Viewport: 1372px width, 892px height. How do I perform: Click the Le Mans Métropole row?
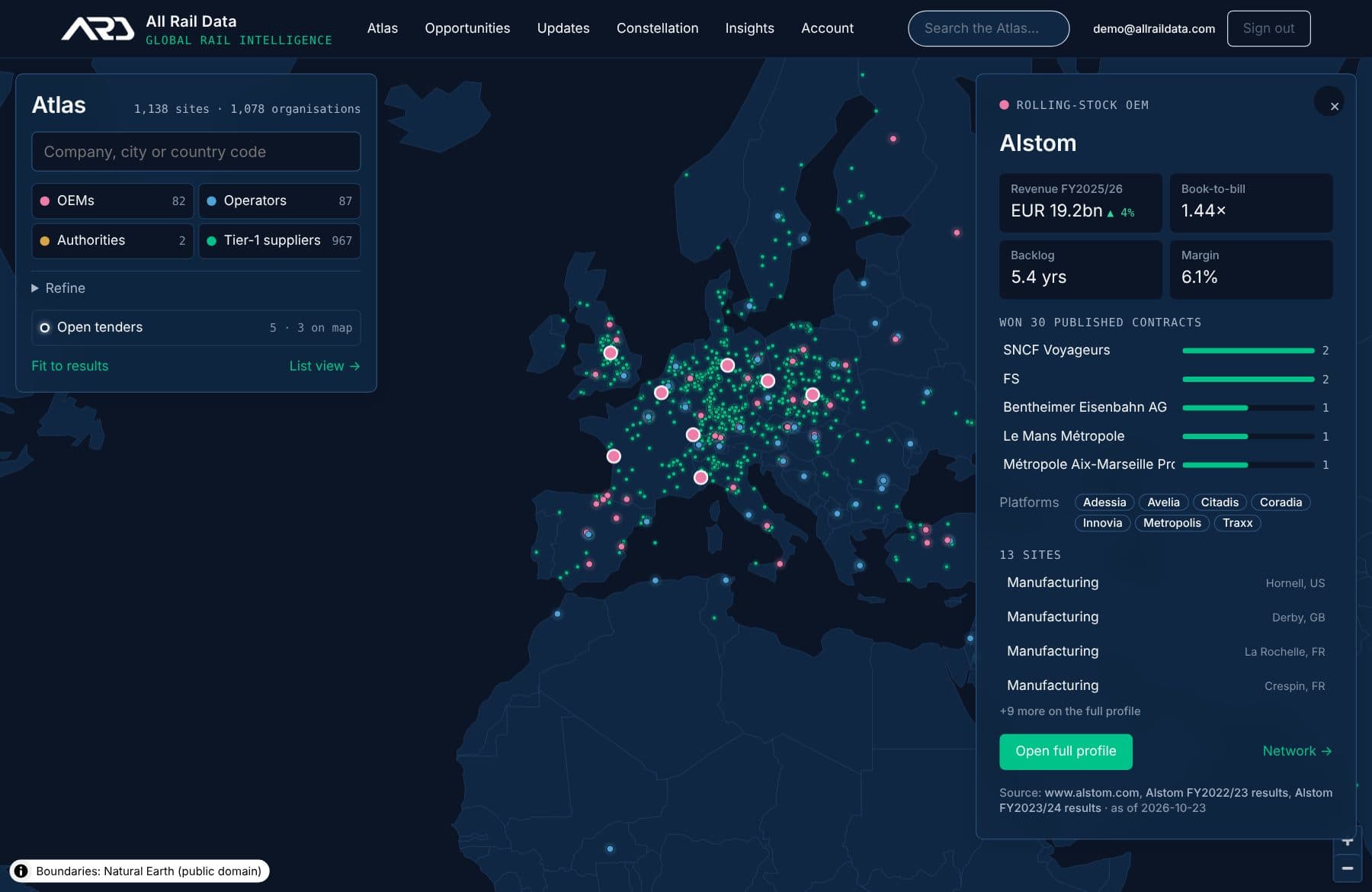1165,436
